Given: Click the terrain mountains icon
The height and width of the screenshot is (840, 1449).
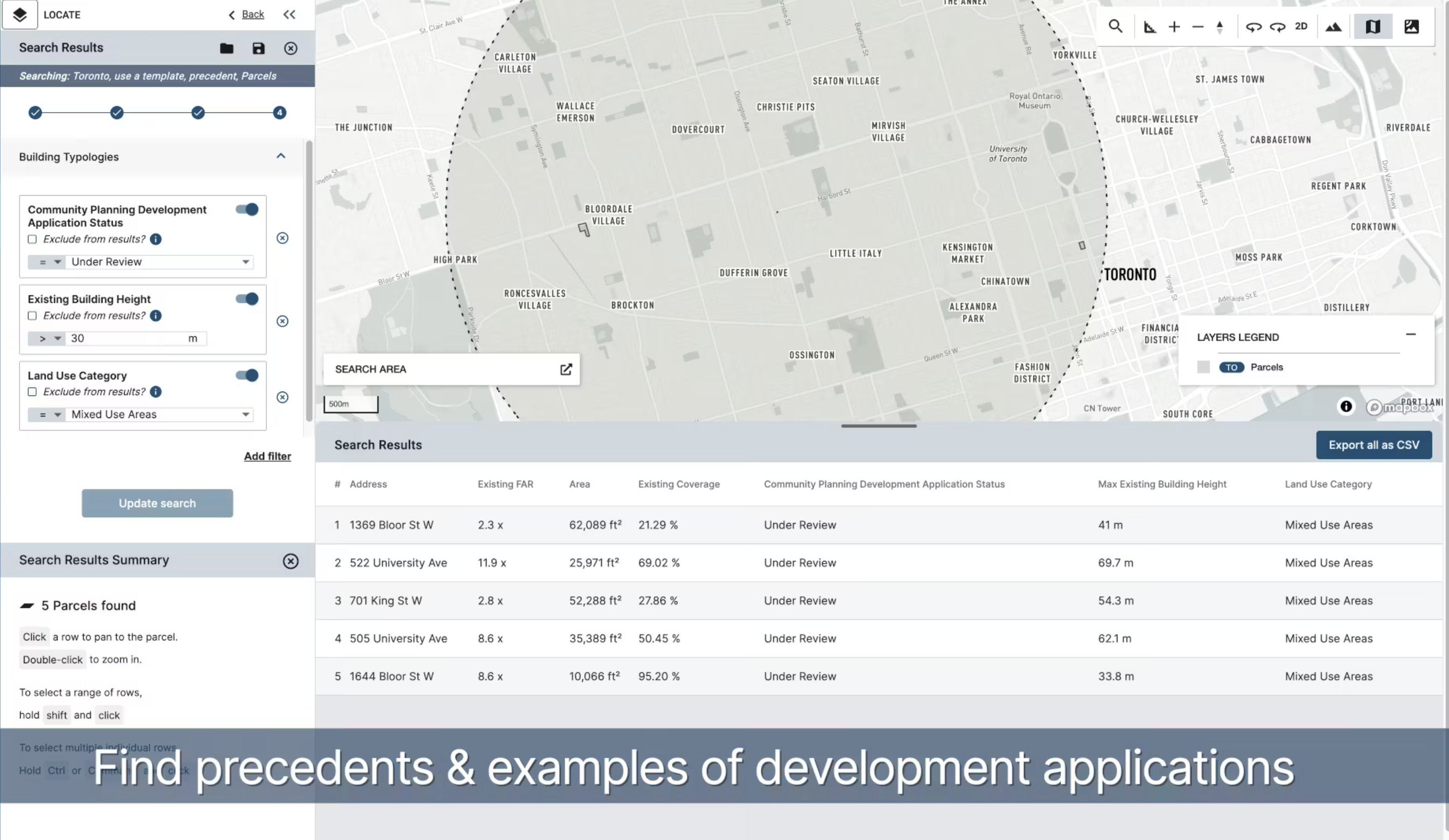Looking at the screenshot, I should (1333, 27).
